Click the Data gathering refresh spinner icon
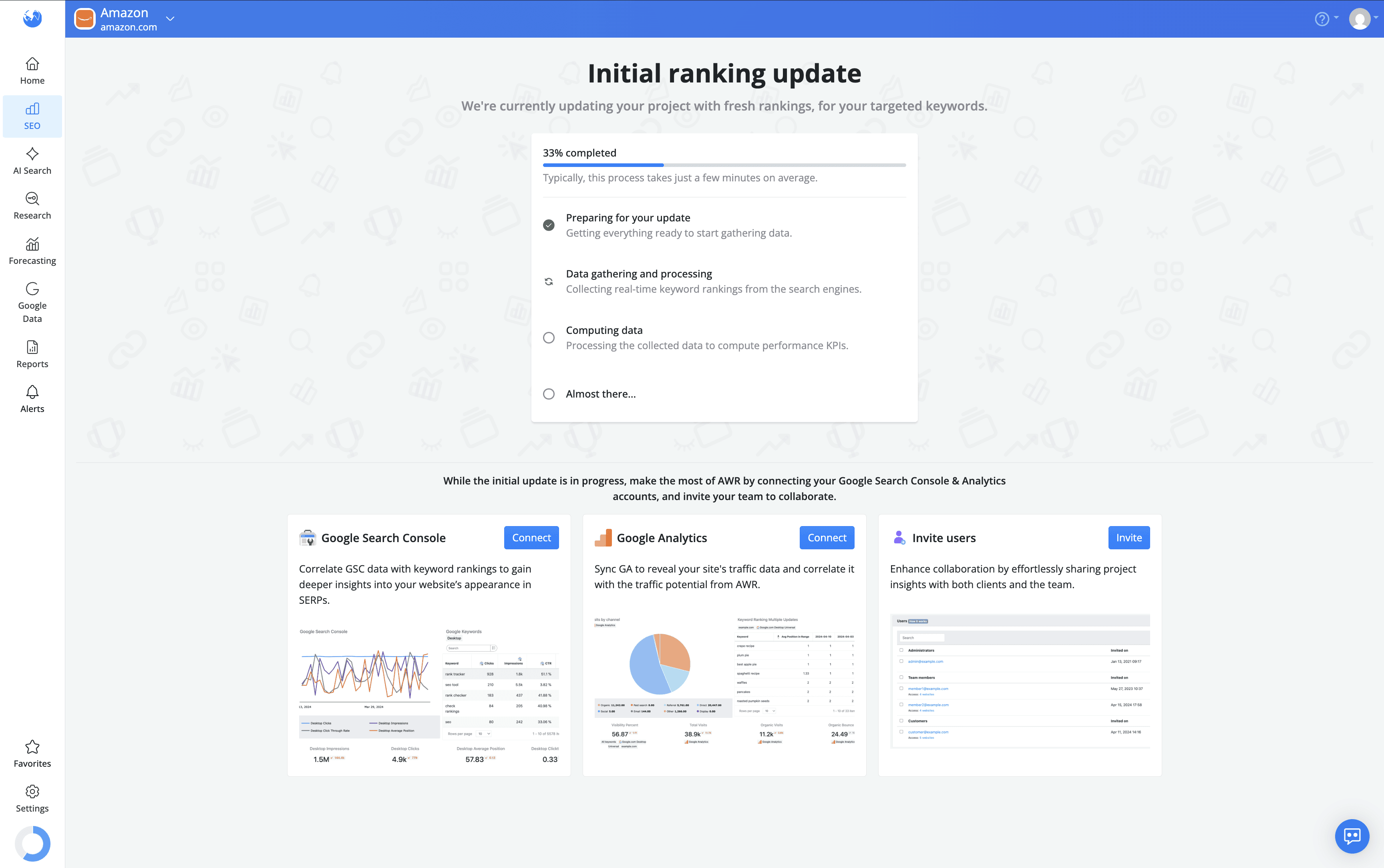Image resolution: width=1384 pixels, height=868 pixels. [x=549, y=281]
